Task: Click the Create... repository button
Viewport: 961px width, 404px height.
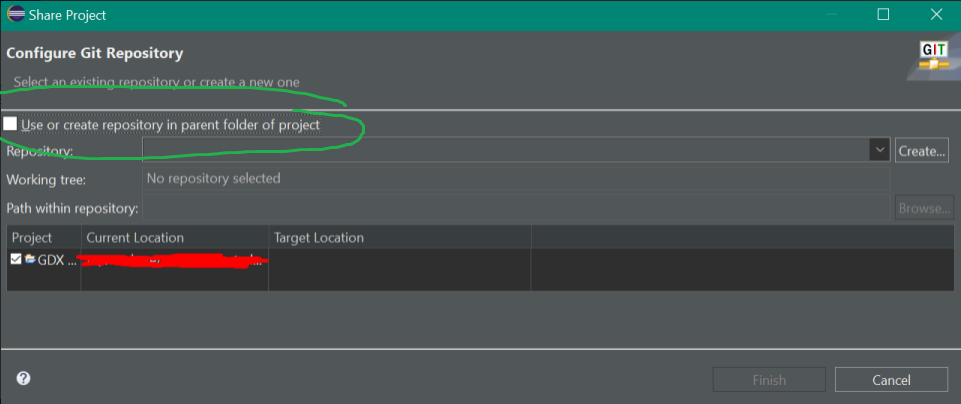Action: [x=922, y=150]
